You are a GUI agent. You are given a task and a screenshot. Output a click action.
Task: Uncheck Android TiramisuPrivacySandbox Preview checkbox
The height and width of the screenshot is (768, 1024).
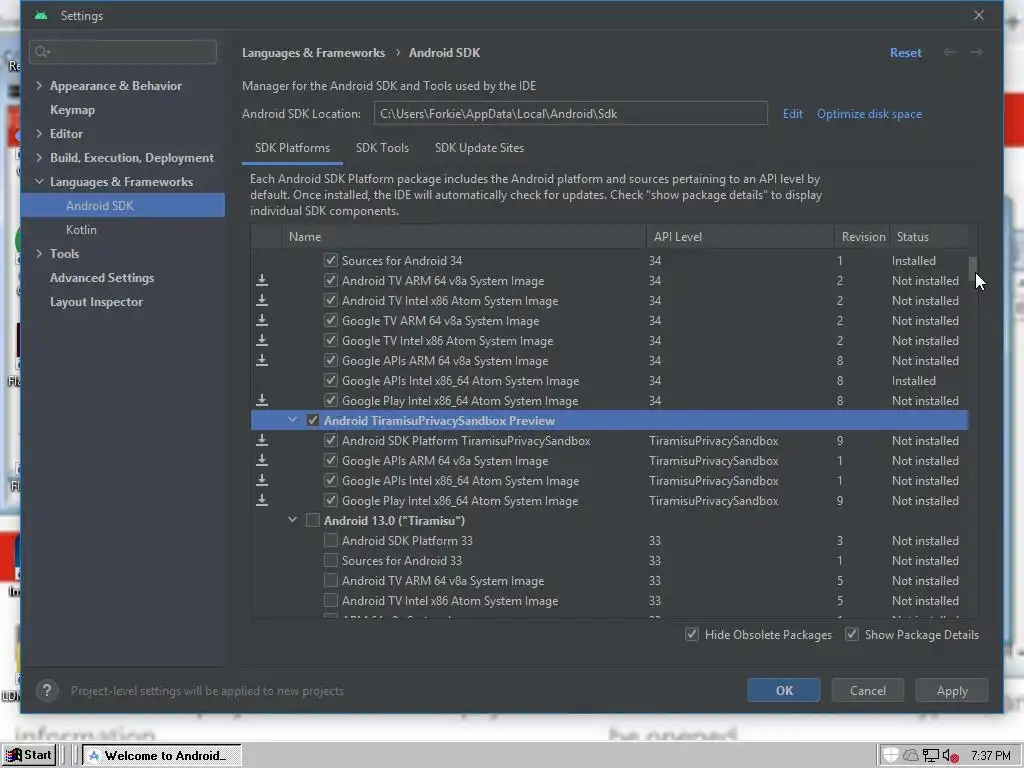coord(313,421)
